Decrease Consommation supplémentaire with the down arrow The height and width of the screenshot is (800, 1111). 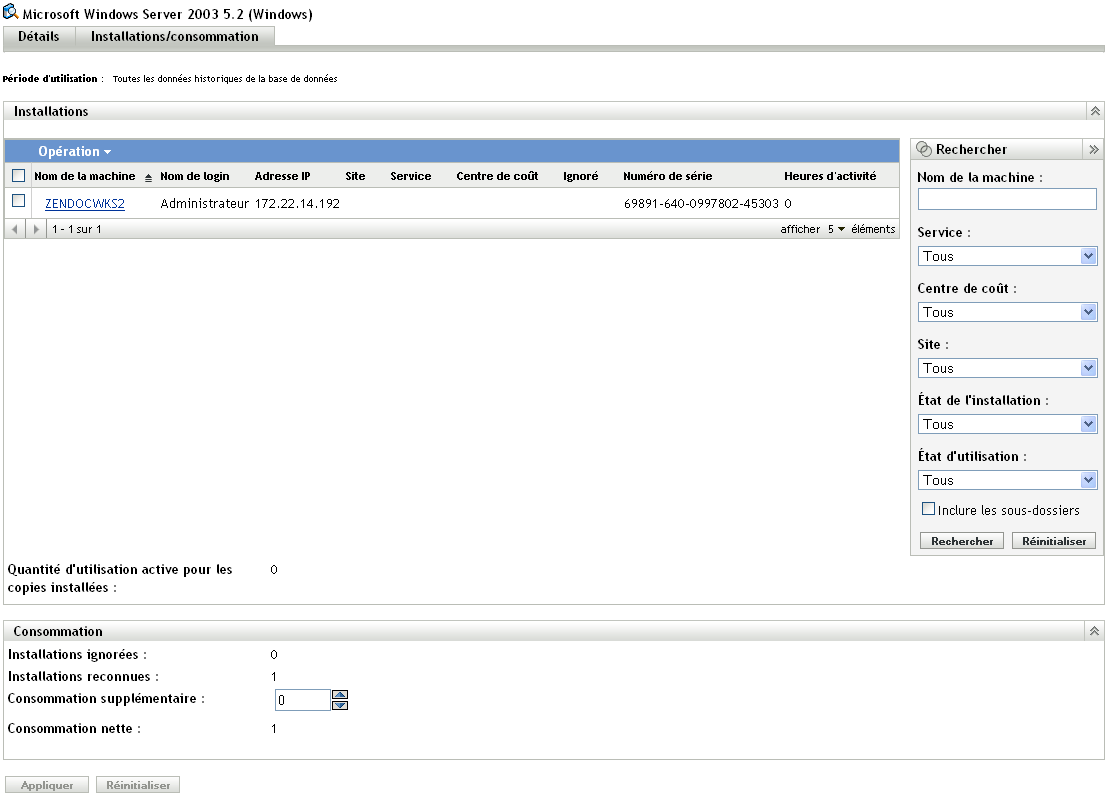coord(340,705)
